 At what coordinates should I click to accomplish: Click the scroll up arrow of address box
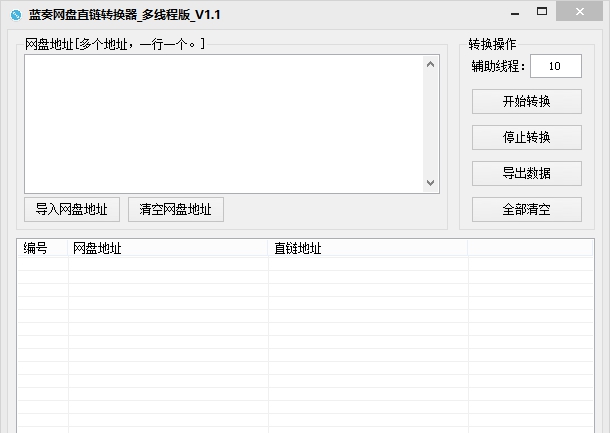[x=430, y=65]
